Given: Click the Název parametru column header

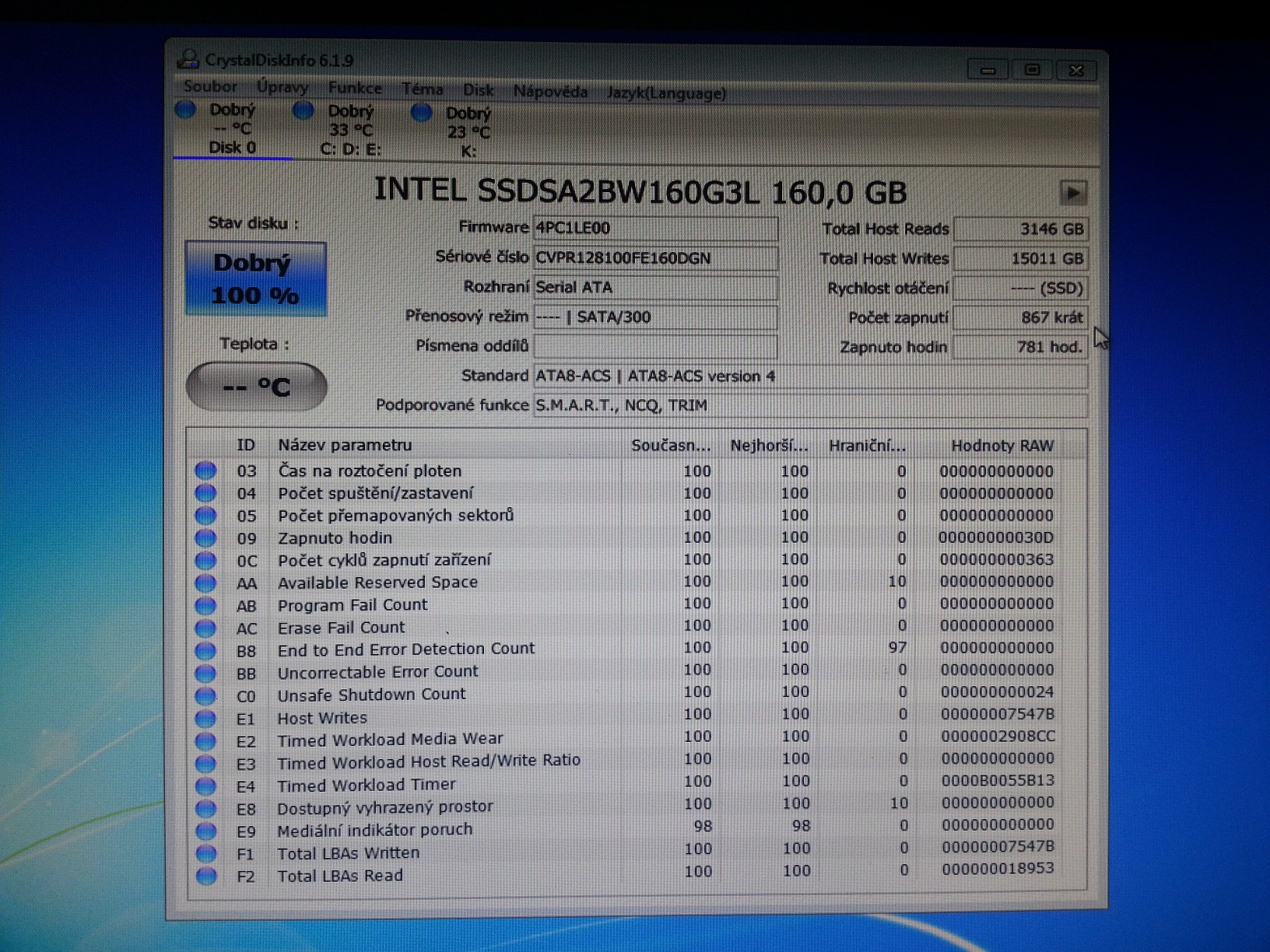Looking at the screenshot, I should (x=345, y=445).
